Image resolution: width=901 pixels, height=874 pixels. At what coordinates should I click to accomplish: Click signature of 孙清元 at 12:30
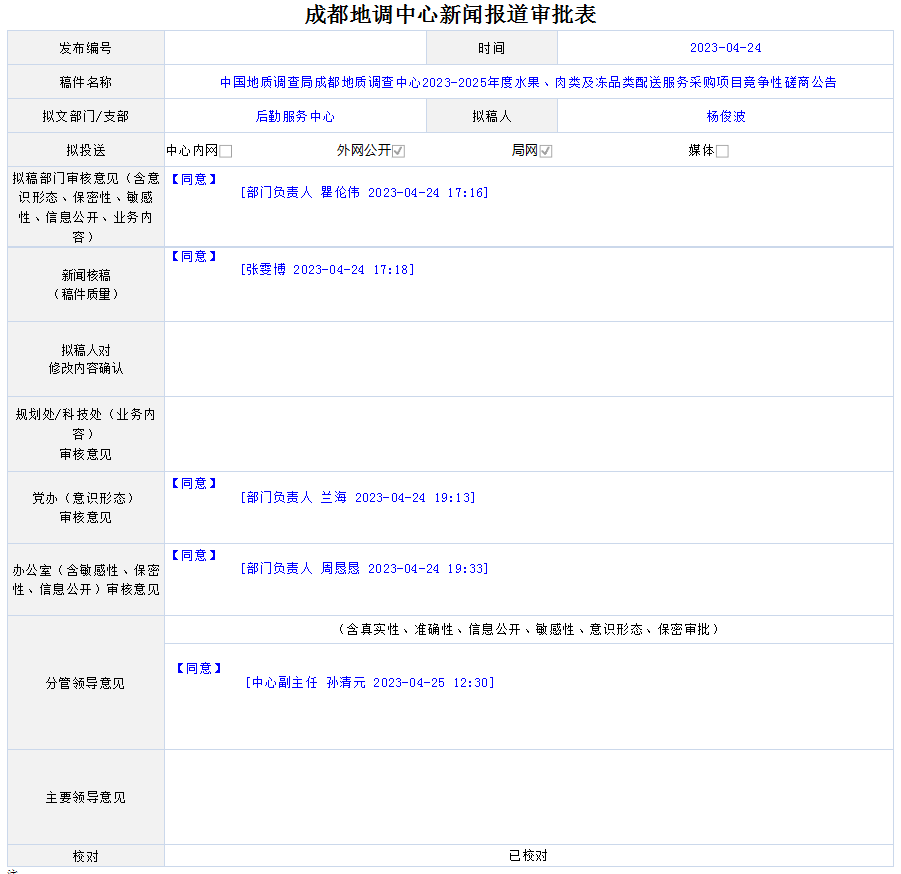tap(369, 683)
